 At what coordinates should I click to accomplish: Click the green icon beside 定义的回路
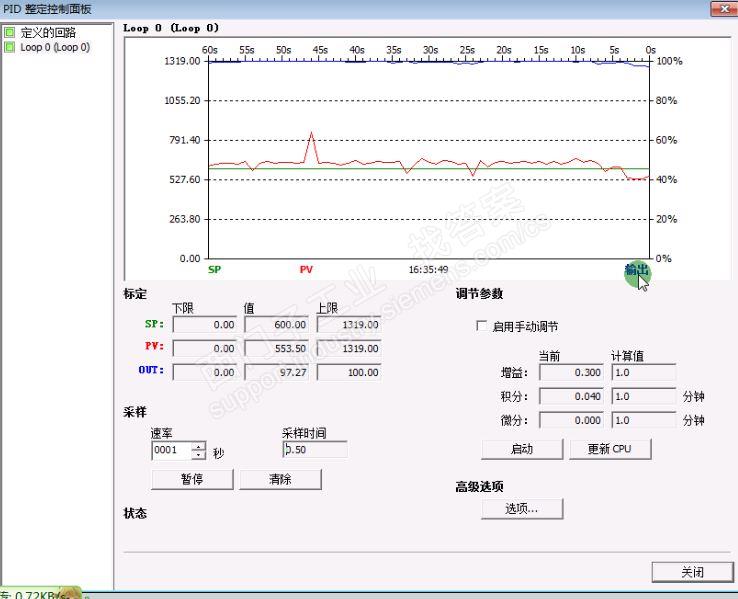[x=9, y=32]
